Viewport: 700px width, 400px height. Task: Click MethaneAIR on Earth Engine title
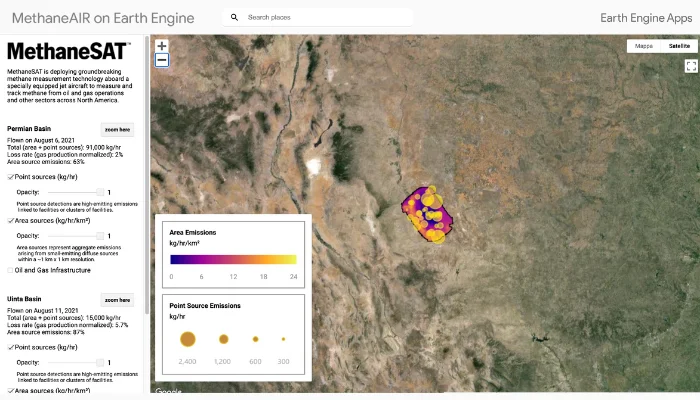[x=103, y=18]
